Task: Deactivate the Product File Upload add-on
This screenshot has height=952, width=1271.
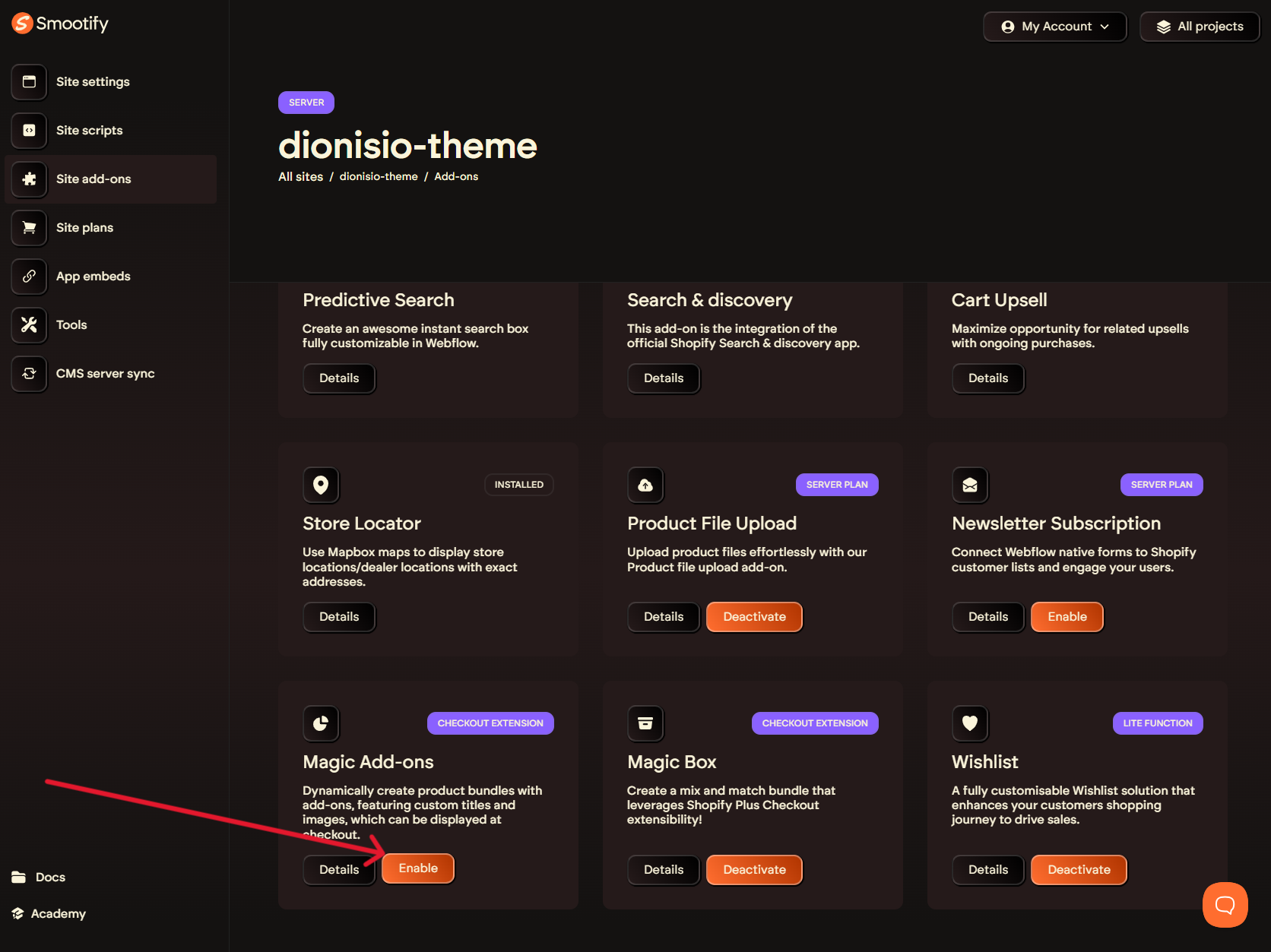Action: pyautogui.click(x=753, y=617)
